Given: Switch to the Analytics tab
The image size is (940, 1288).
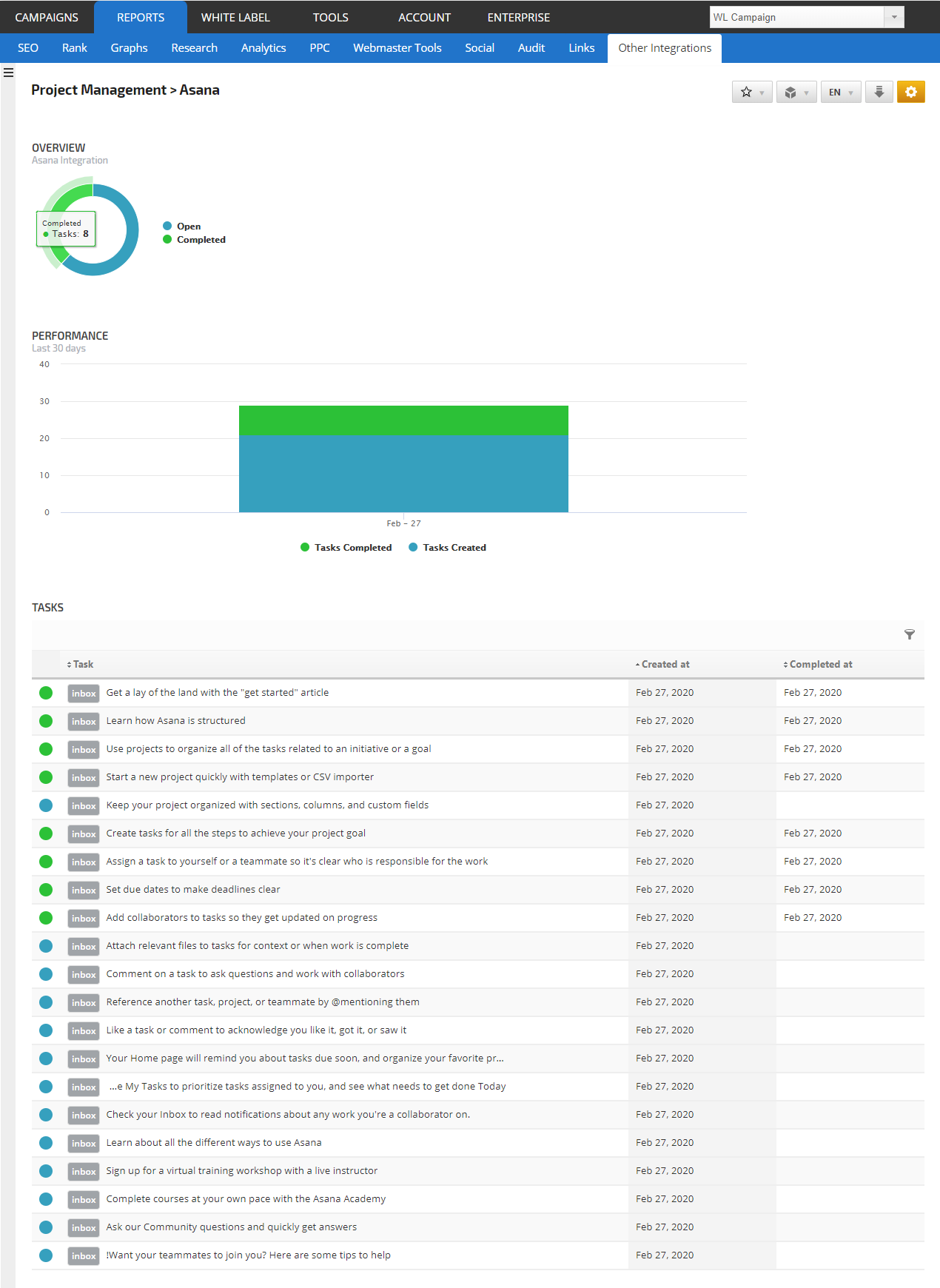Looking at the screenshot, I should pos(263,48).
